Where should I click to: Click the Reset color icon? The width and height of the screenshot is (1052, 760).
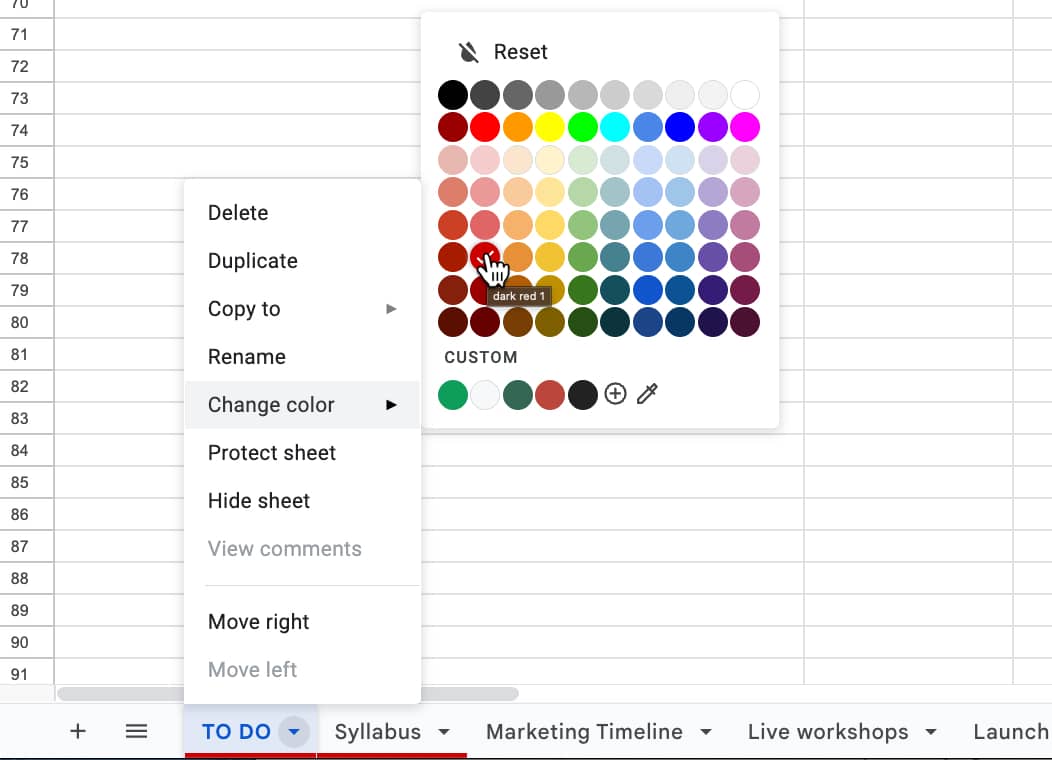click(468, 52)
